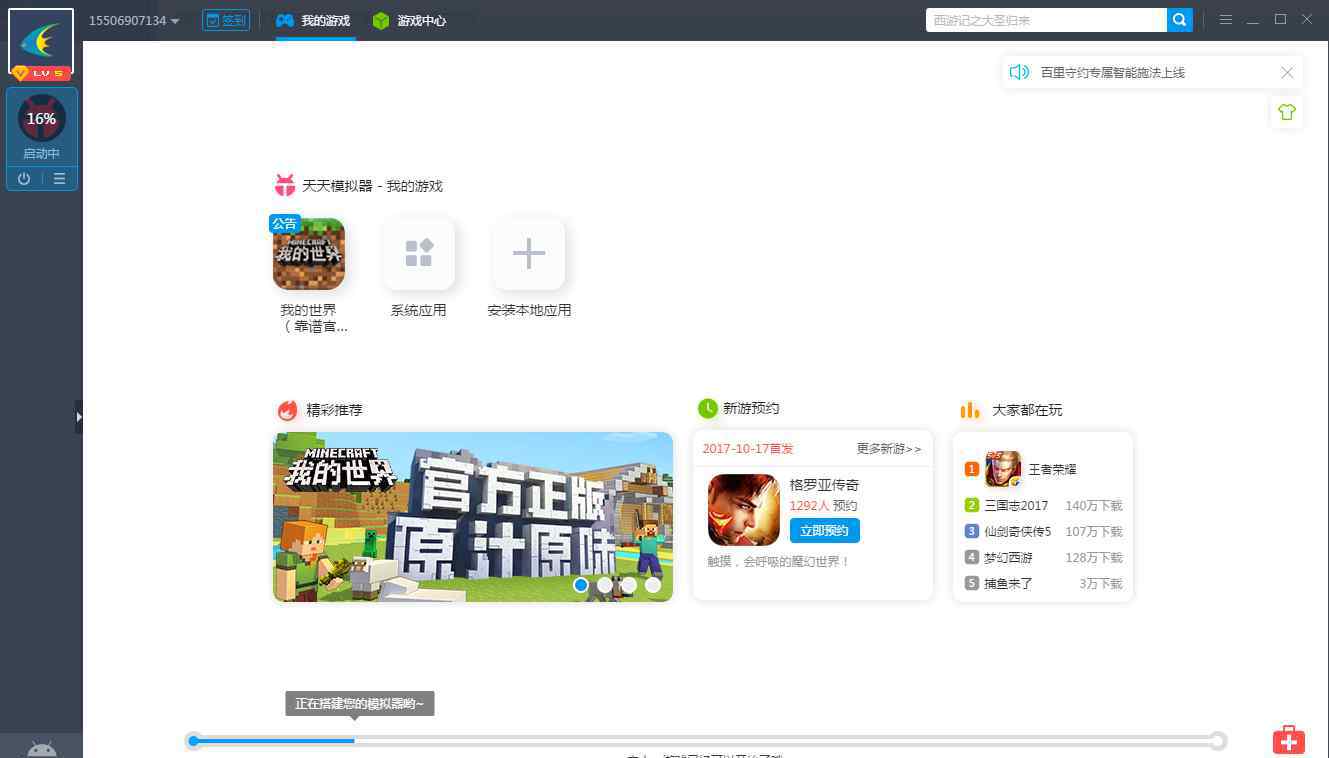Open 更多新游>> link
The width and height of the screenshot is (1329, 758).
(x=889, y=449)
